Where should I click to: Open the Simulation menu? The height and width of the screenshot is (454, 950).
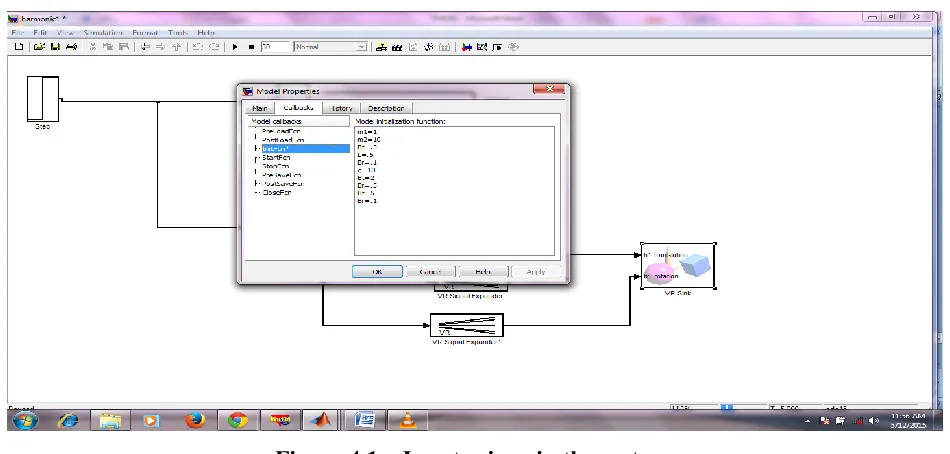point(103,33)
